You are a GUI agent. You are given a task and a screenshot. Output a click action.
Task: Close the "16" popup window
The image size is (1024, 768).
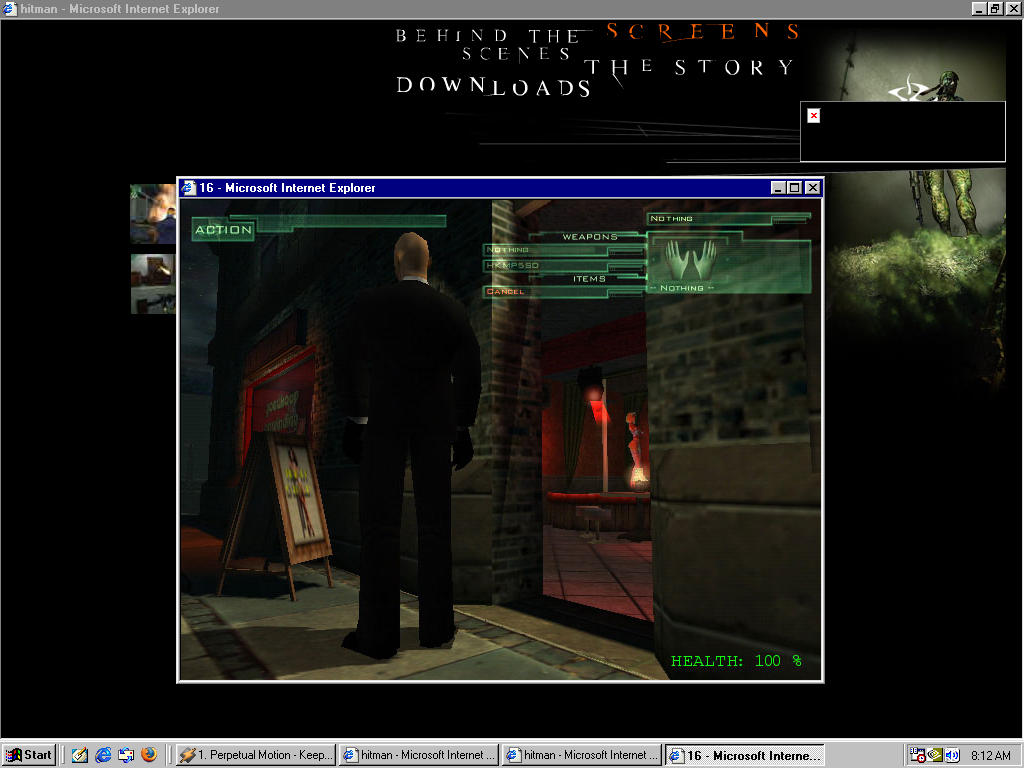click(812, 188)
